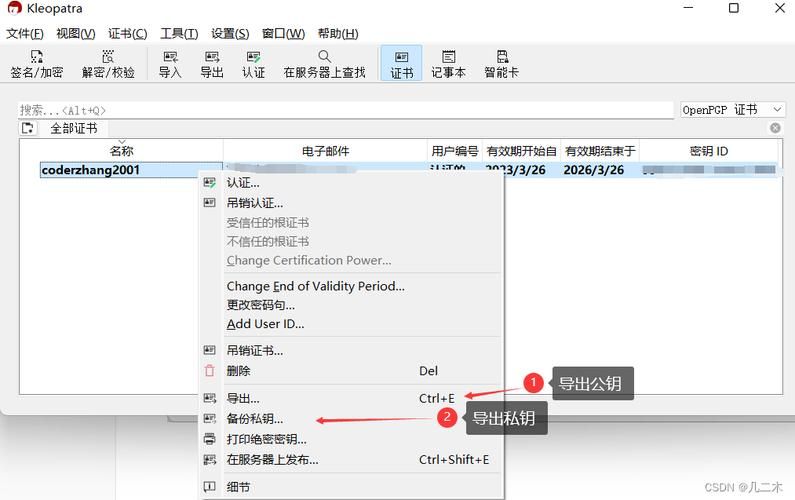Select the Certificates (证书) toolbar view
This screenshot has width=795, height=500.
point(402,63)
